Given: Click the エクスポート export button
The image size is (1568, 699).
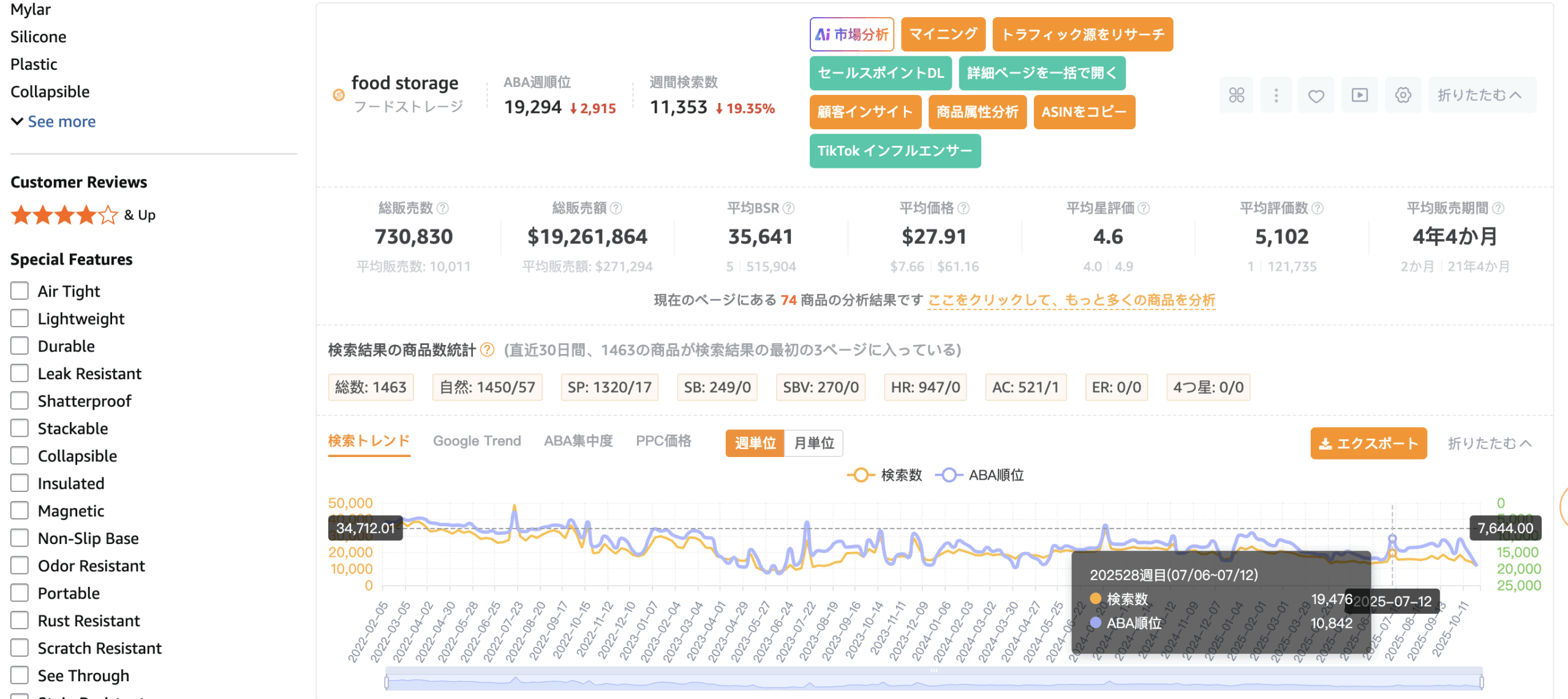Looking at the screenshot, I should pyautogui.click(x=1368, y=443).
